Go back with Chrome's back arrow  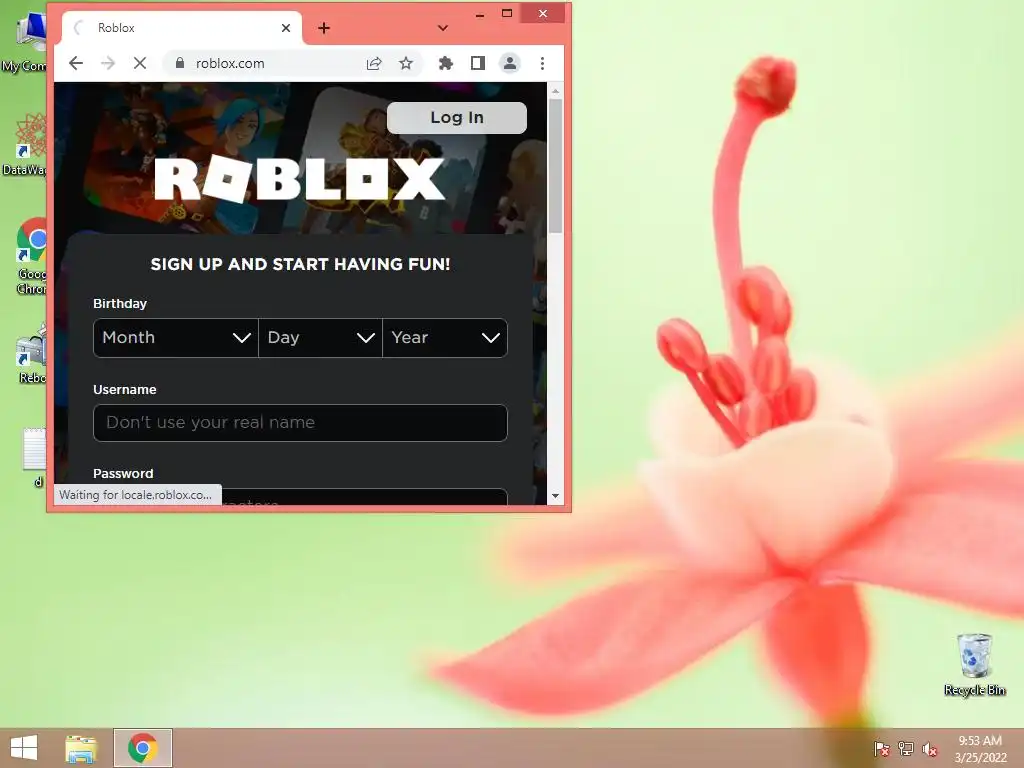pyautogui.click(x=76, y=63)
